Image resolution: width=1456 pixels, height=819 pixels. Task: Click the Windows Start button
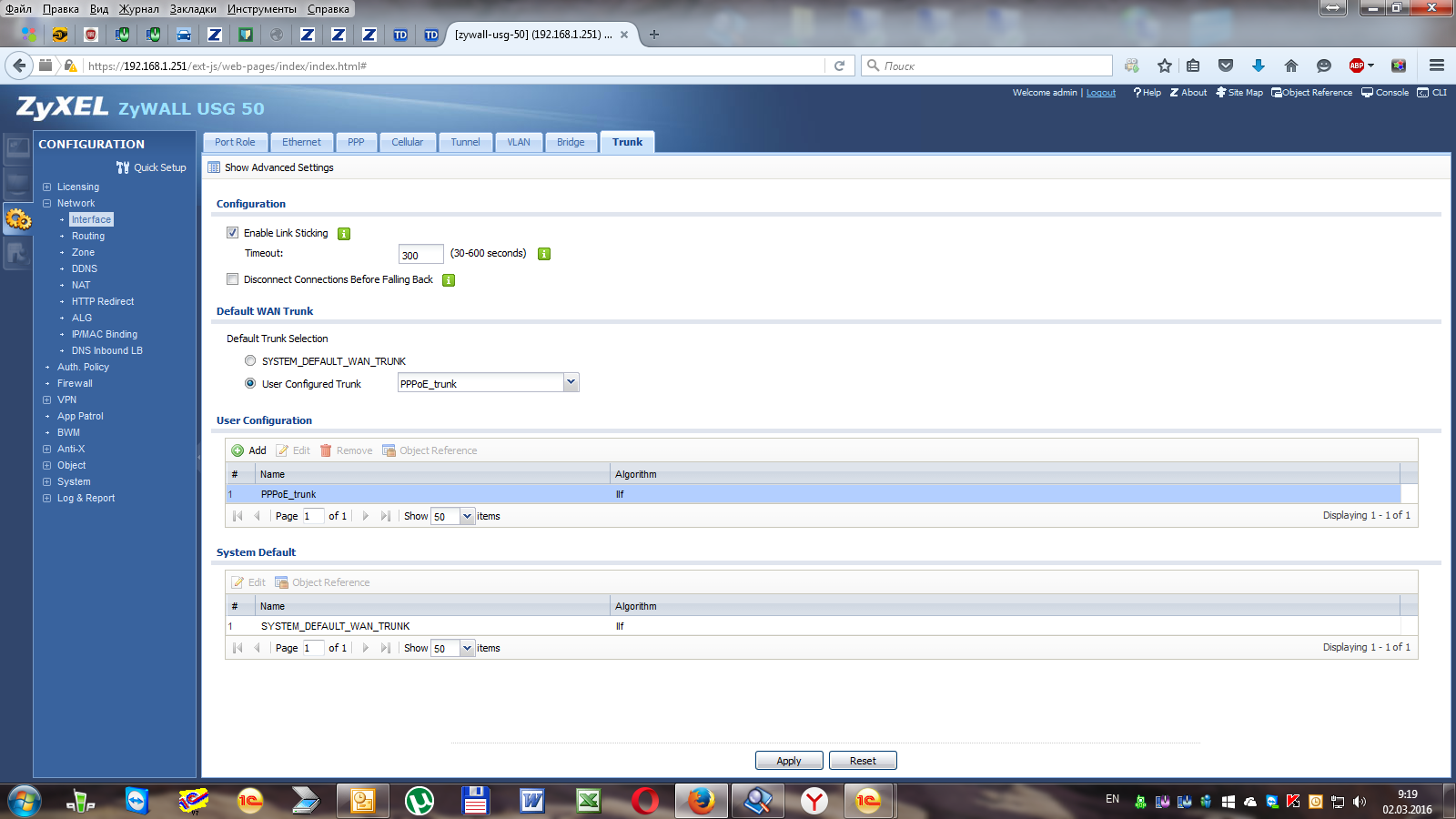[25, 802]
